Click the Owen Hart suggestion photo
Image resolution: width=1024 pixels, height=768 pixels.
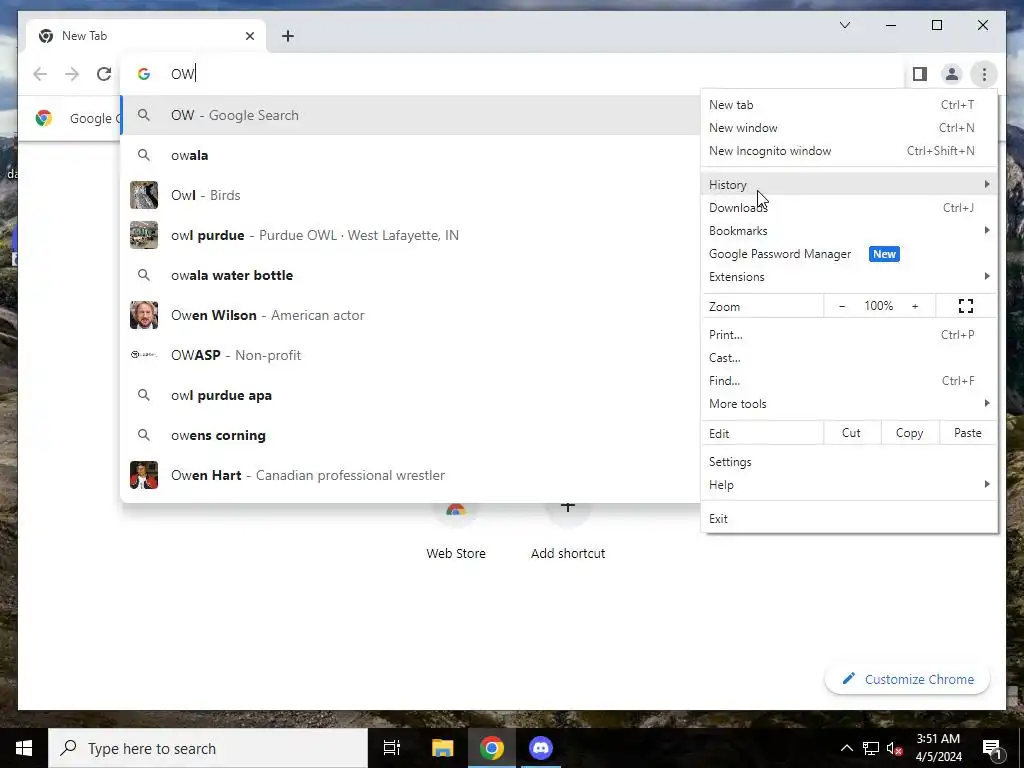tap(144, 475)
